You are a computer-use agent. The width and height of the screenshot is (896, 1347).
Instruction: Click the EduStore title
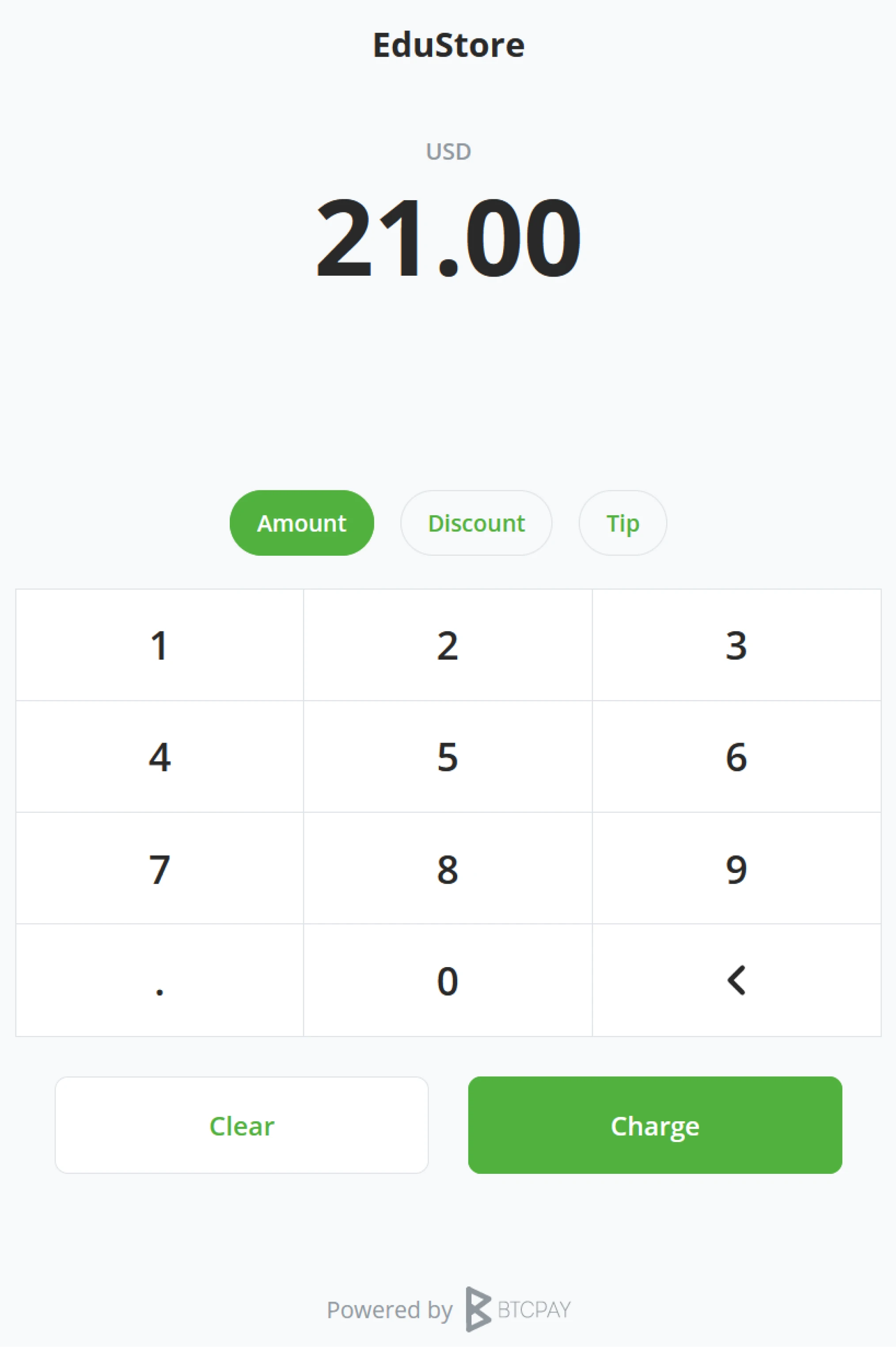[x=448, y=45]
